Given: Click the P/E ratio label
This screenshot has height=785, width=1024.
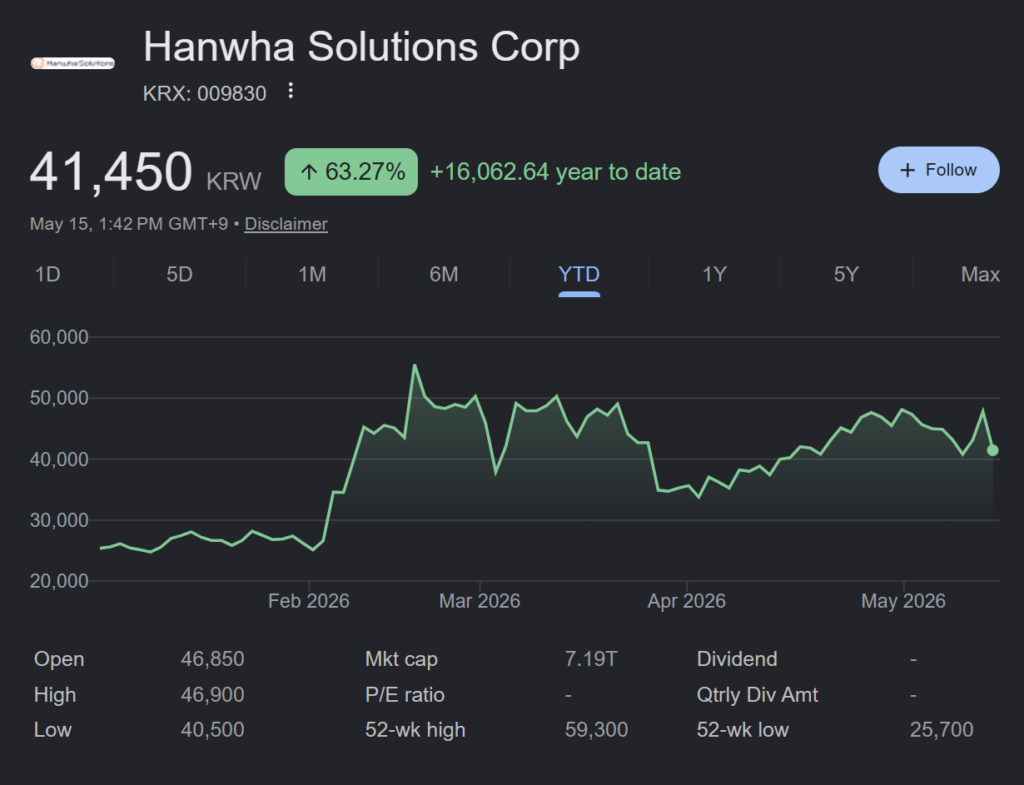Looking at the screenshot, I should pyautogui.click(x=405, y=694).
